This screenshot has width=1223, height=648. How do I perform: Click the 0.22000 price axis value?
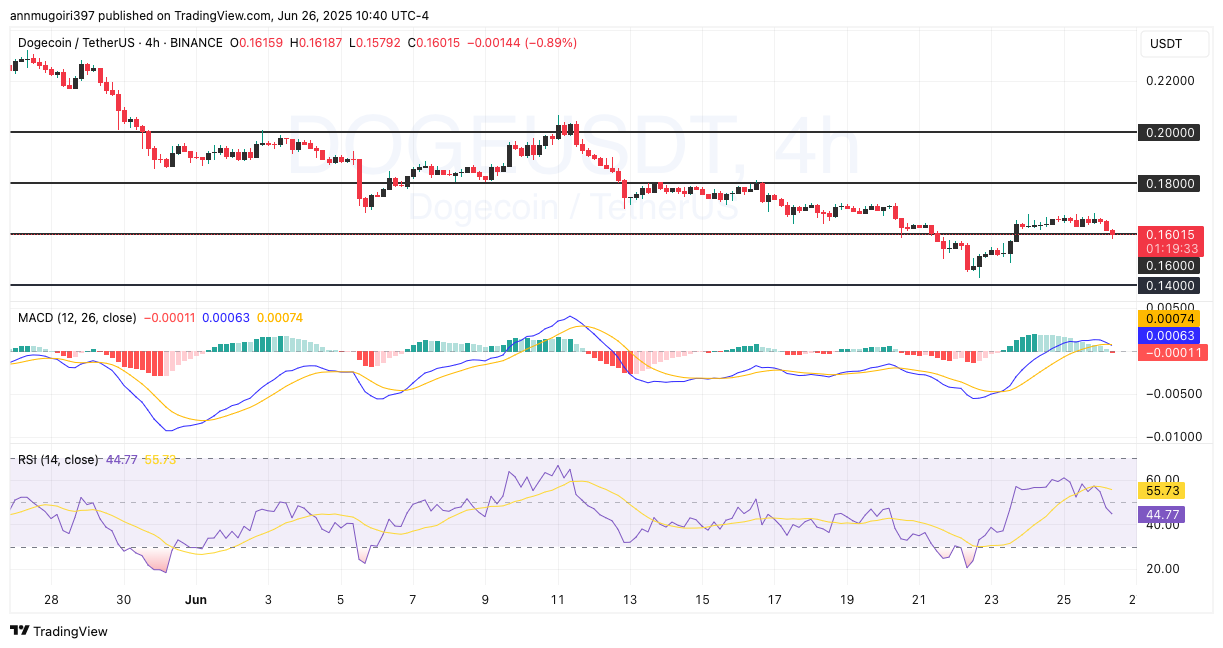[1171, 81]
